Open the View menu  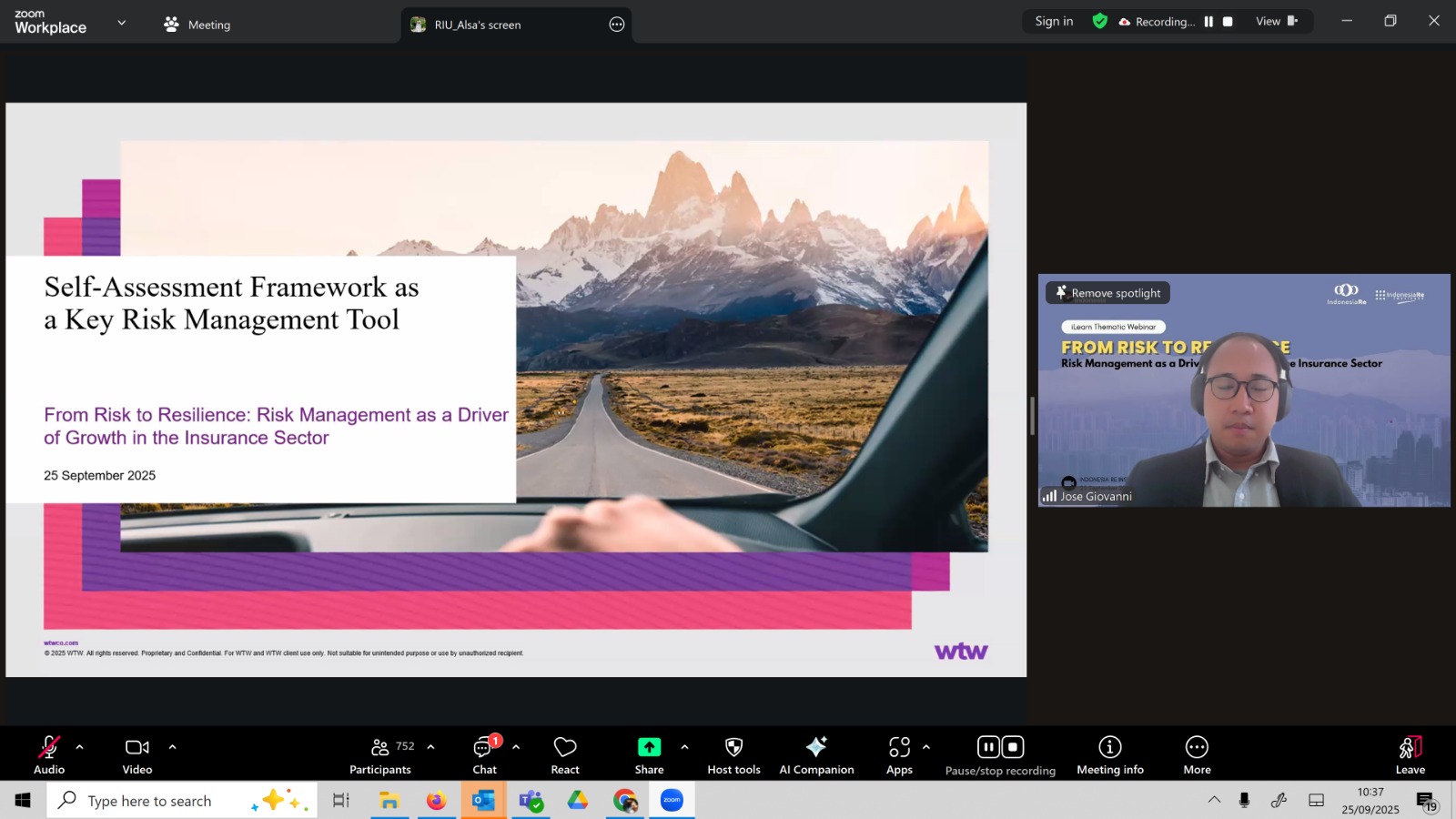pyautogui.click(x=1276, y=22)
